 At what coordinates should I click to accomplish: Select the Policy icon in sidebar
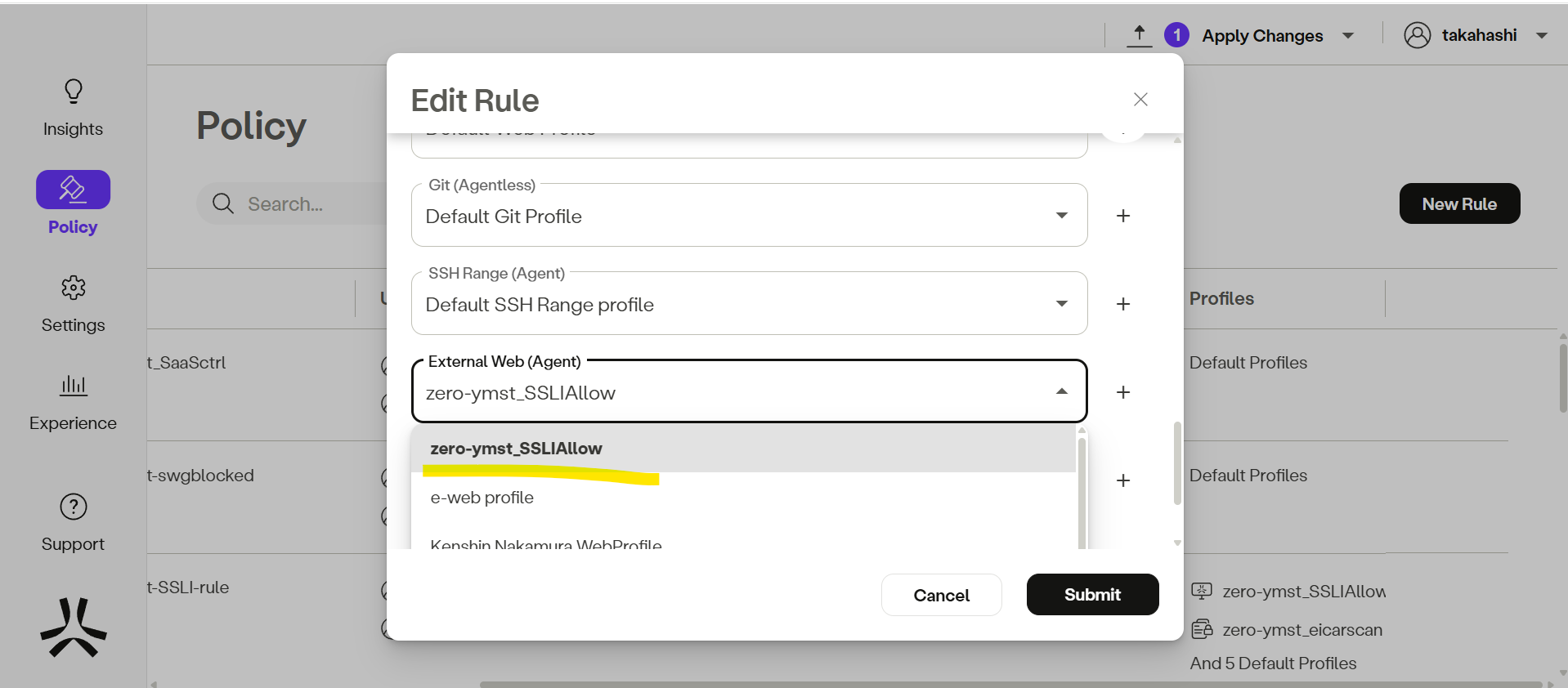(x=73, y=190)
